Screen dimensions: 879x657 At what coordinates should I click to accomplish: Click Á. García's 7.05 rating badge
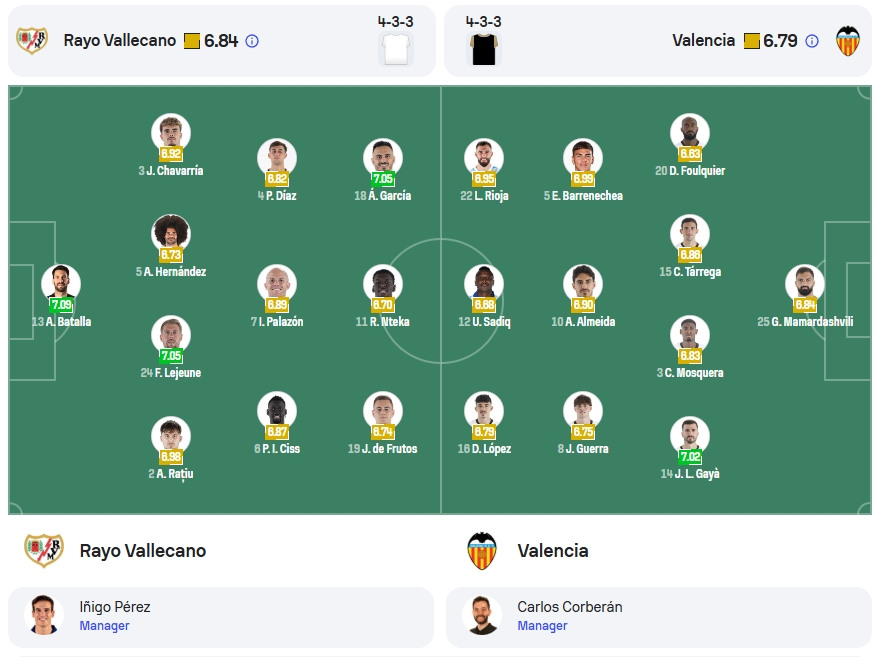[x=383, y=179]
